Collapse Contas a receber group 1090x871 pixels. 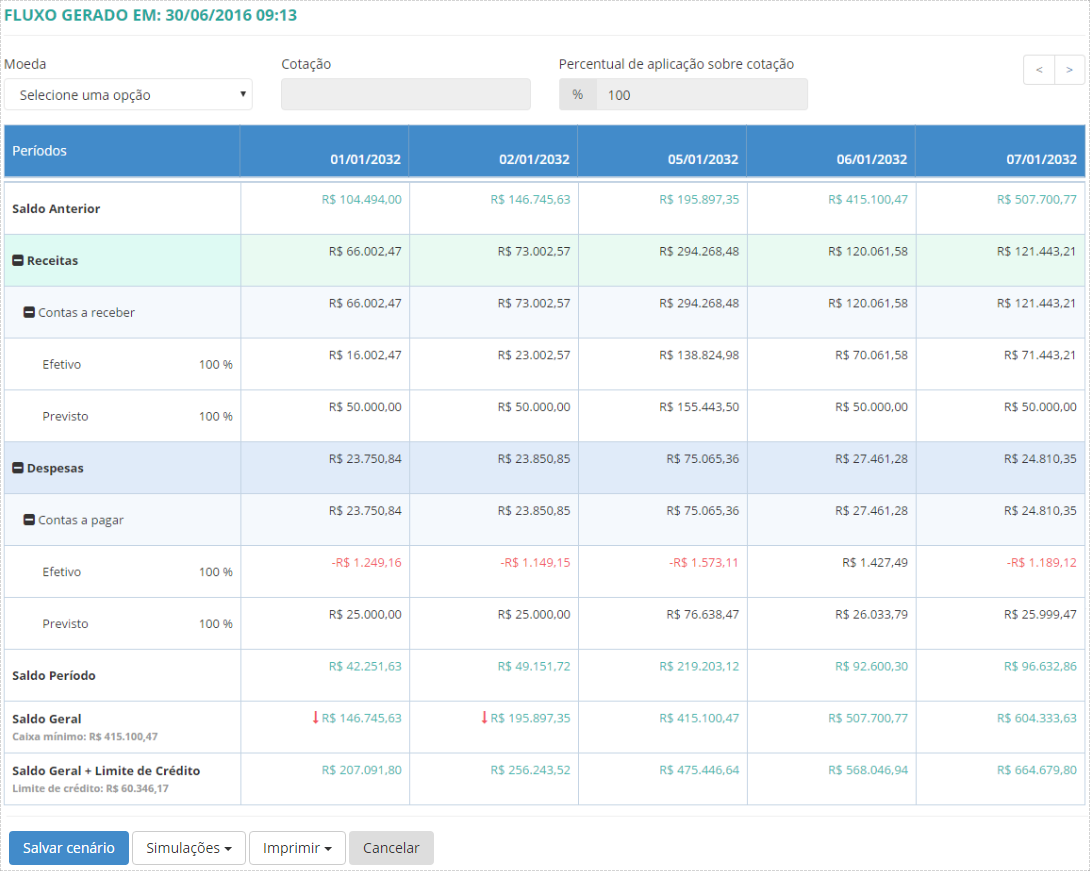pos(29,312)
